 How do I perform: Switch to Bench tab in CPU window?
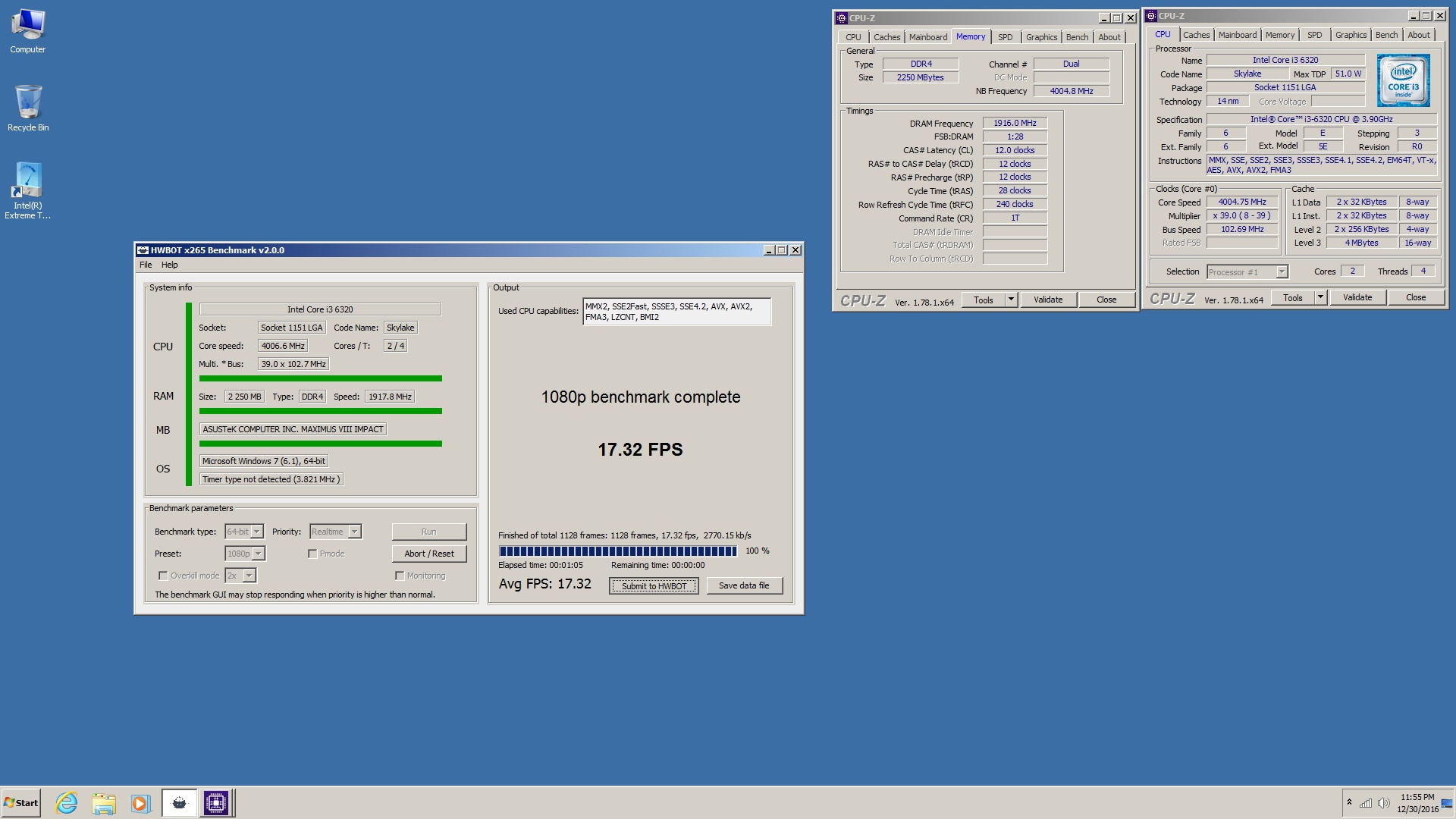[1386, 35]
